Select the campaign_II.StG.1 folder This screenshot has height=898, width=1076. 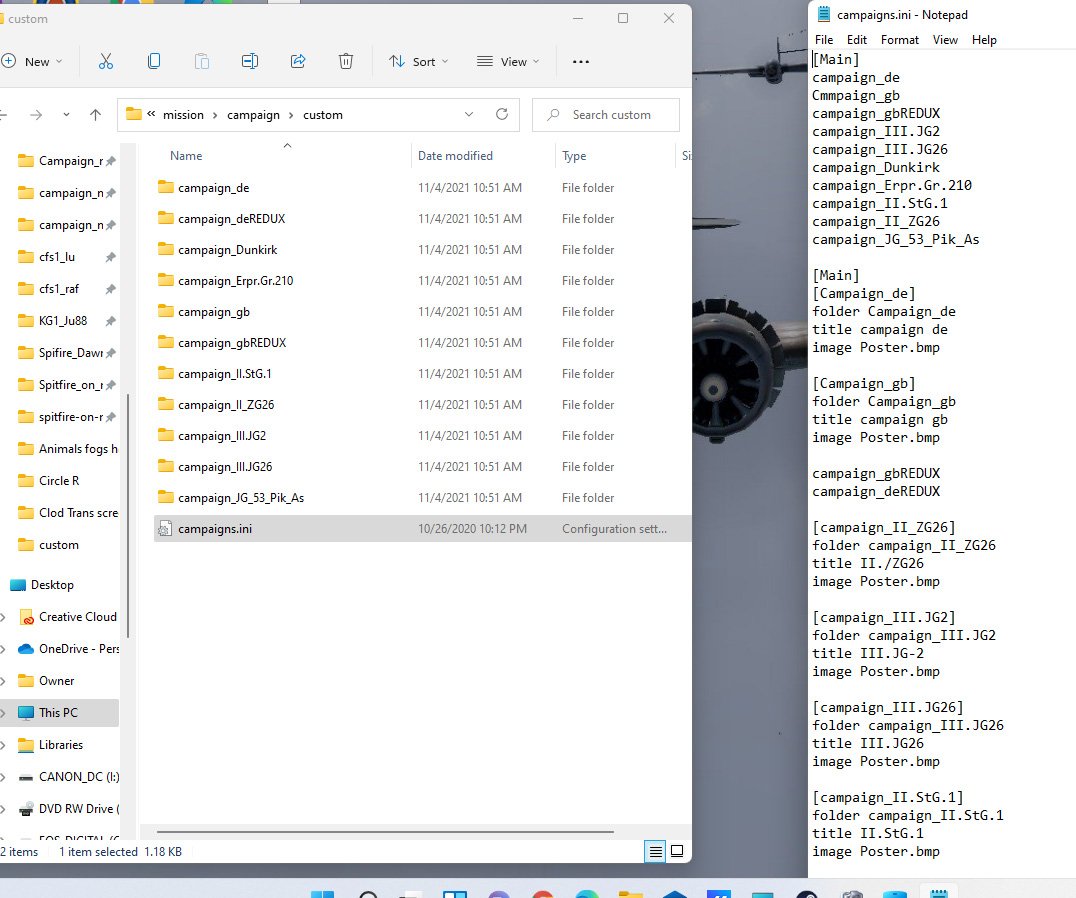pyautogui.click(x=224, y=374)
